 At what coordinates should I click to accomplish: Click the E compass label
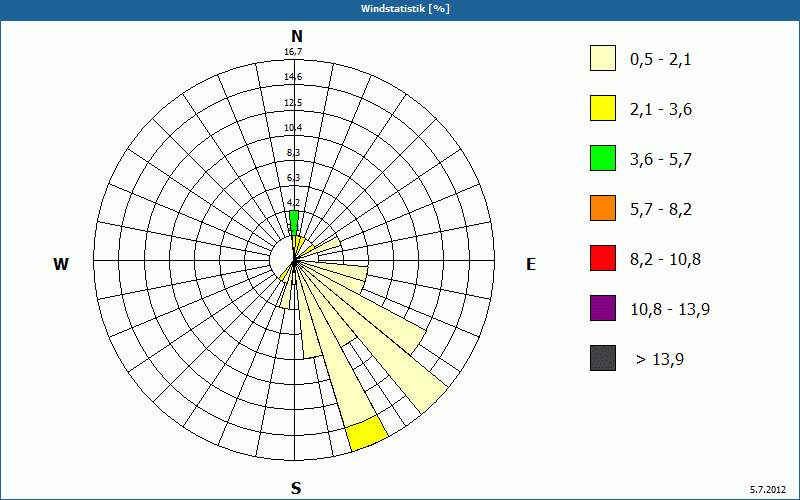pyautogui.click(x=531, y=264)
